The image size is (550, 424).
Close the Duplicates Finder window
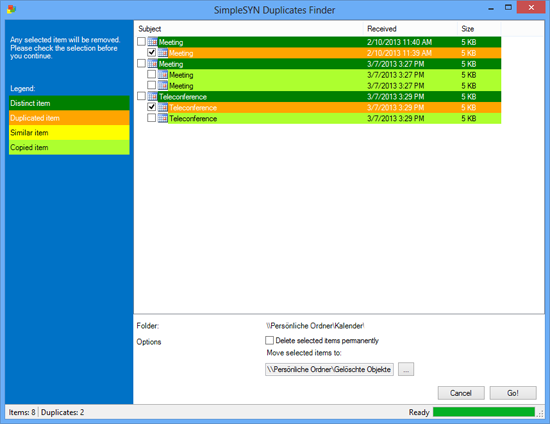(x=531, y=7)
